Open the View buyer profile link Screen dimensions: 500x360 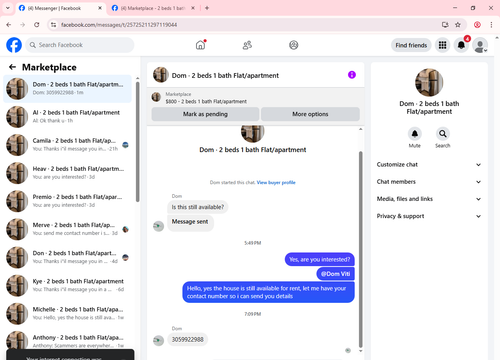[276, 182]
